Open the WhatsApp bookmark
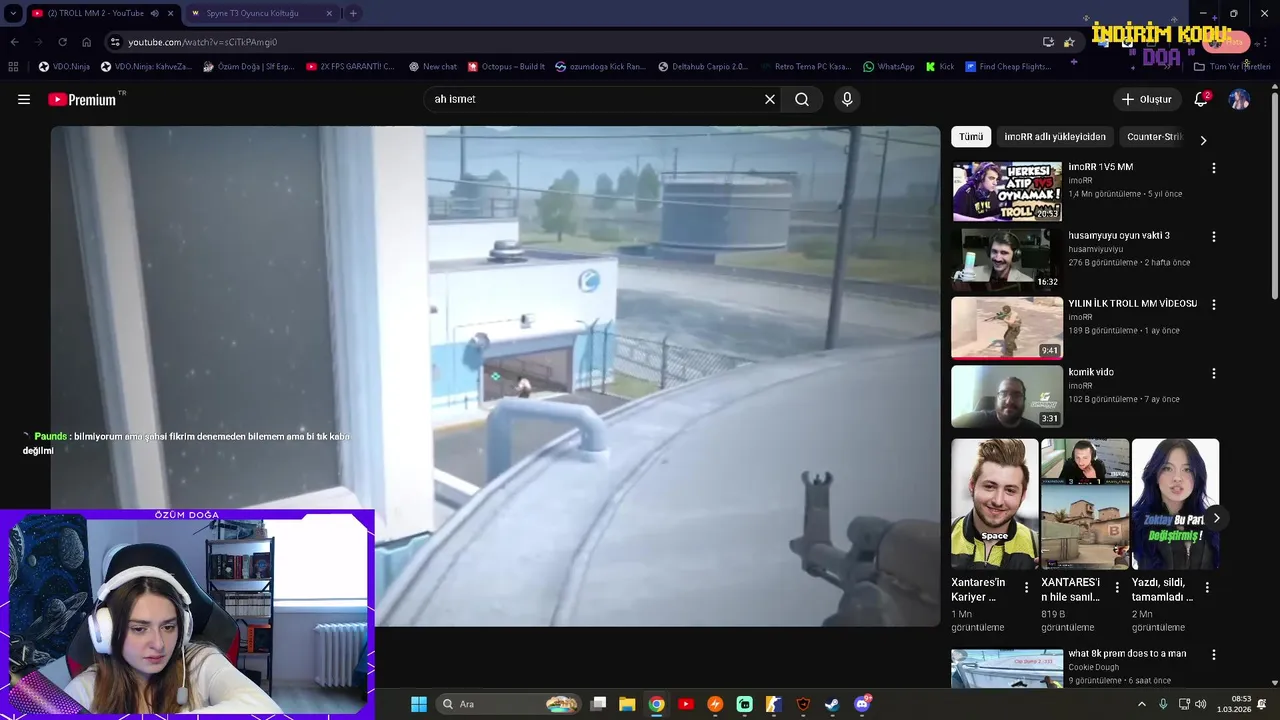The width and height of the screenshot is (1280, 720). click(x=888, y=67)
